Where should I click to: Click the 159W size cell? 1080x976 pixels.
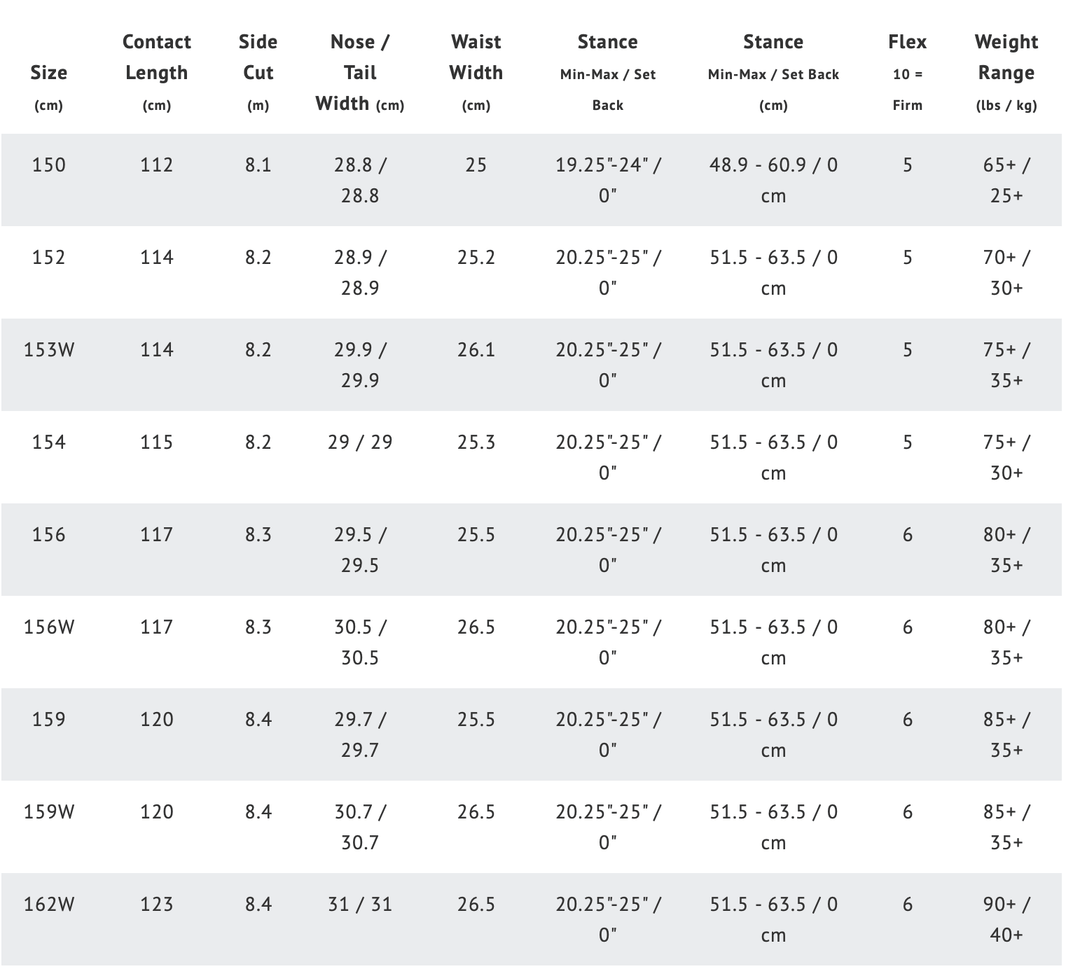(x=48, y=812)
